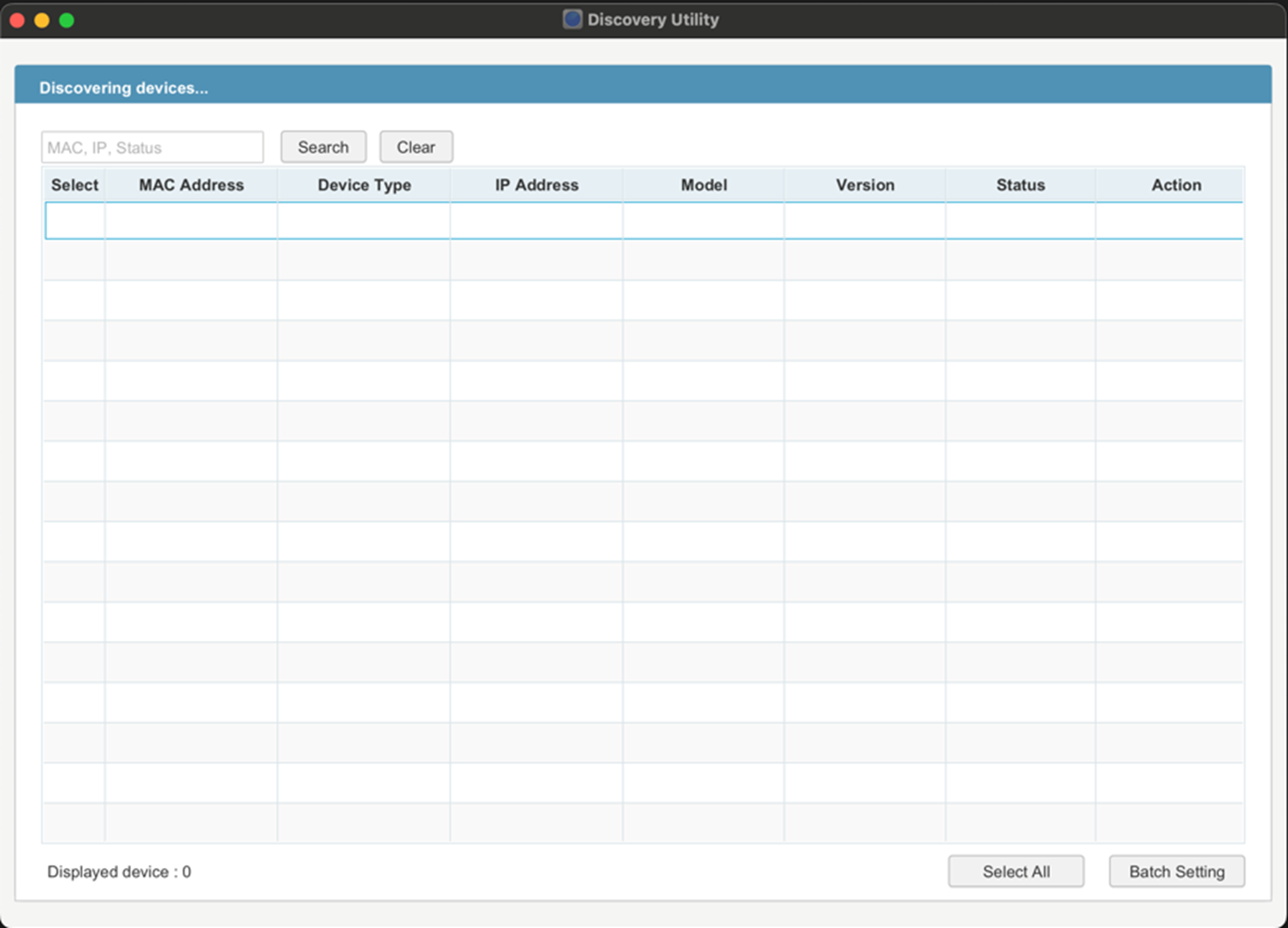Click the Model column header
The image size is (1288, 928).
coord(703,185)
